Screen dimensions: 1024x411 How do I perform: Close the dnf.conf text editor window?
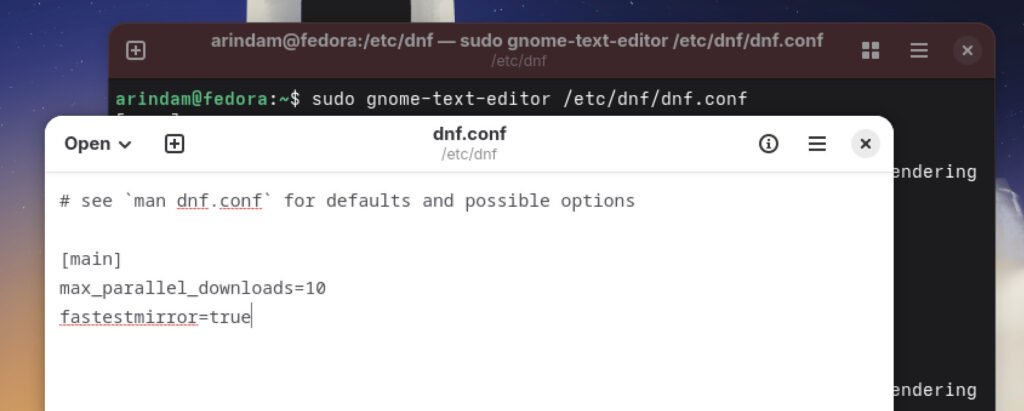point(866,144)
